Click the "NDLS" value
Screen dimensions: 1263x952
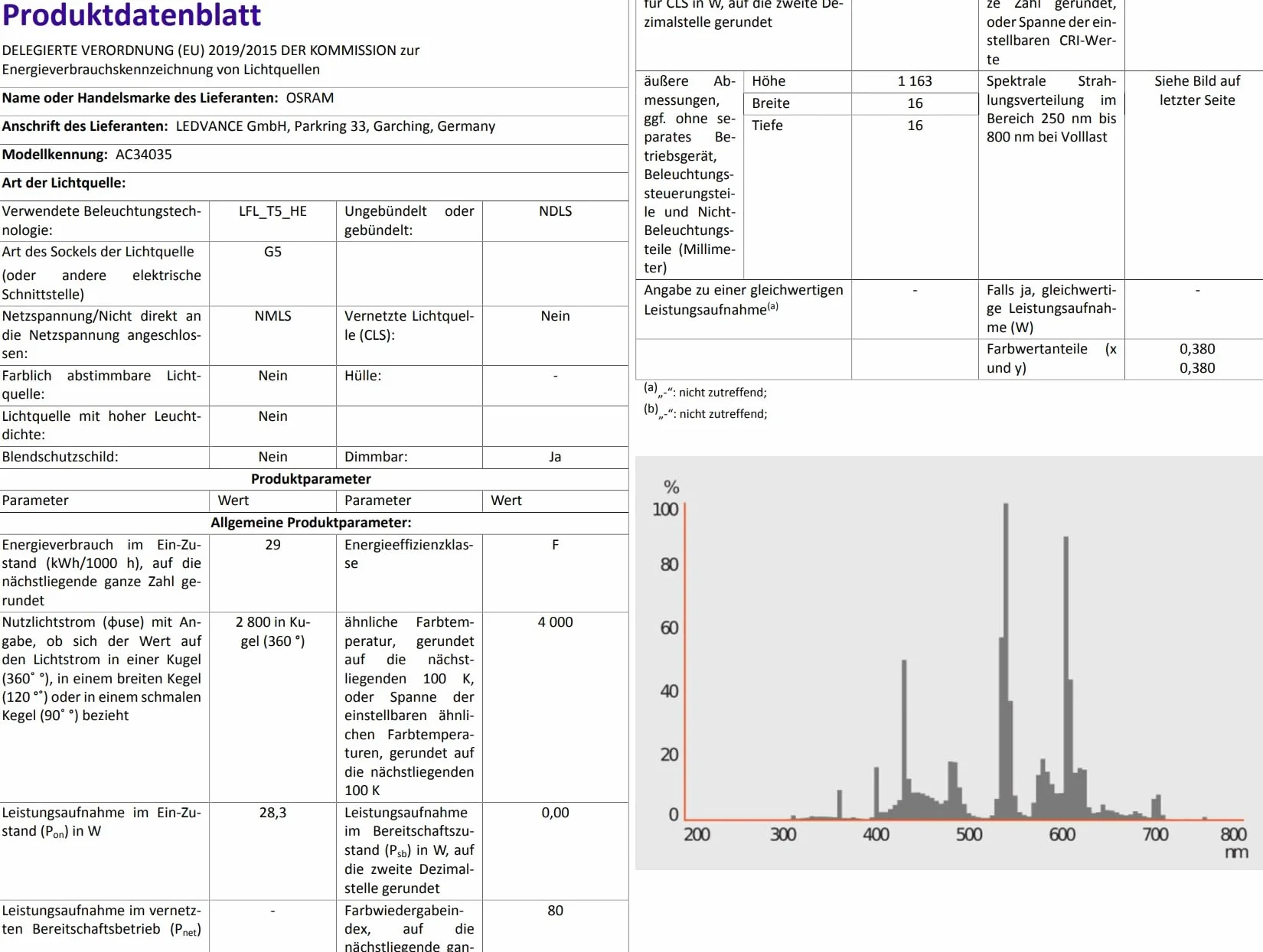pyautogui.click(x=555, y=211)
